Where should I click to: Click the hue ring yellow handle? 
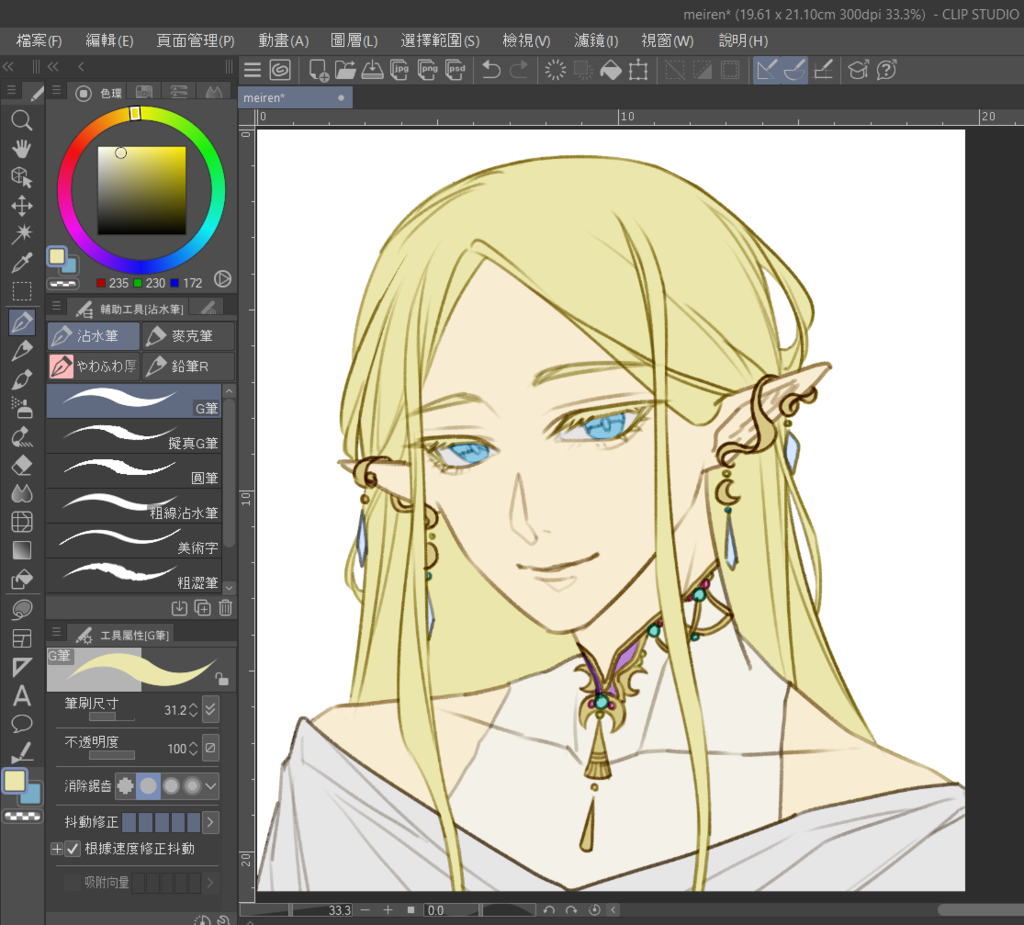coord(135,114)
